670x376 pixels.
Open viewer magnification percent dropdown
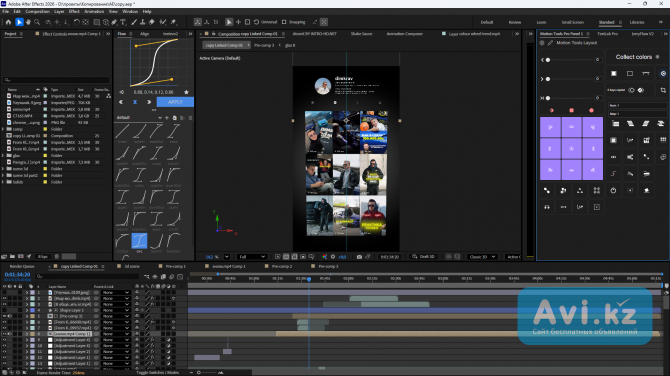[x=227, y=257]
